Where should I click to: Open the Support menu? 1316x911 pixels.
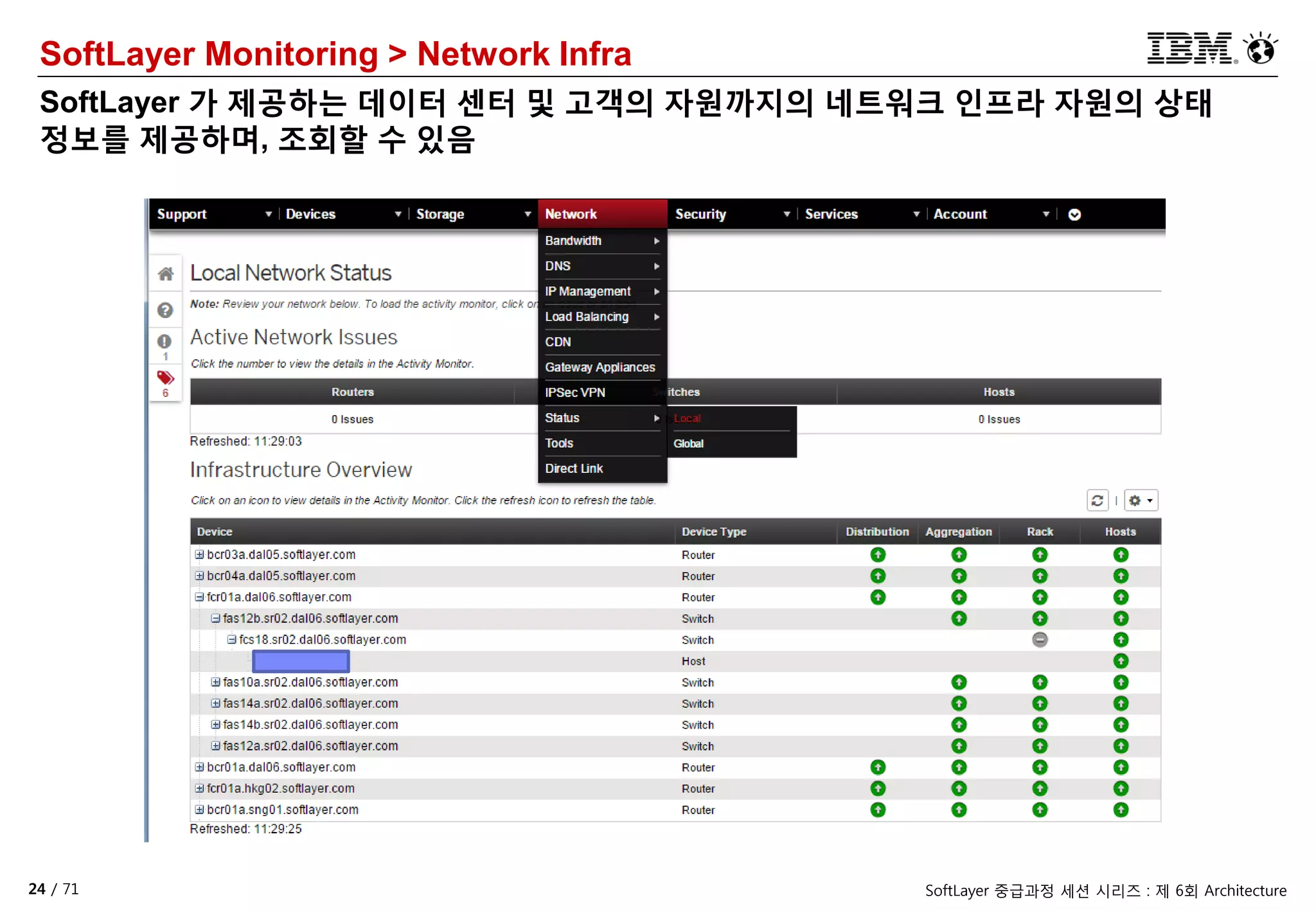(x=214, y=214)
